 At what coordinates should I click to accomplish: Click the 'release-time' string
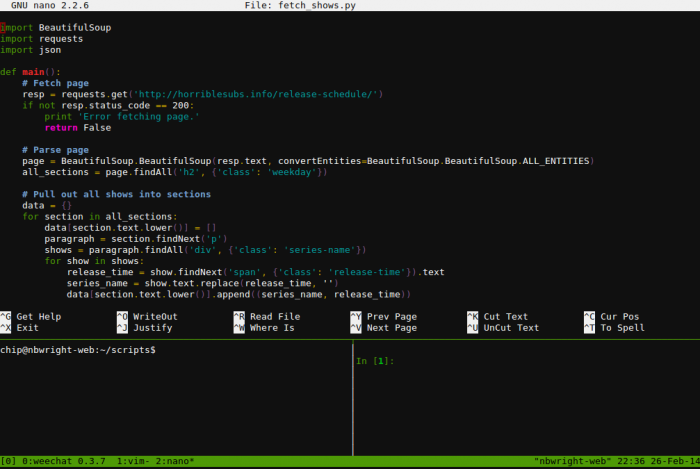click(x=367, y=272)
